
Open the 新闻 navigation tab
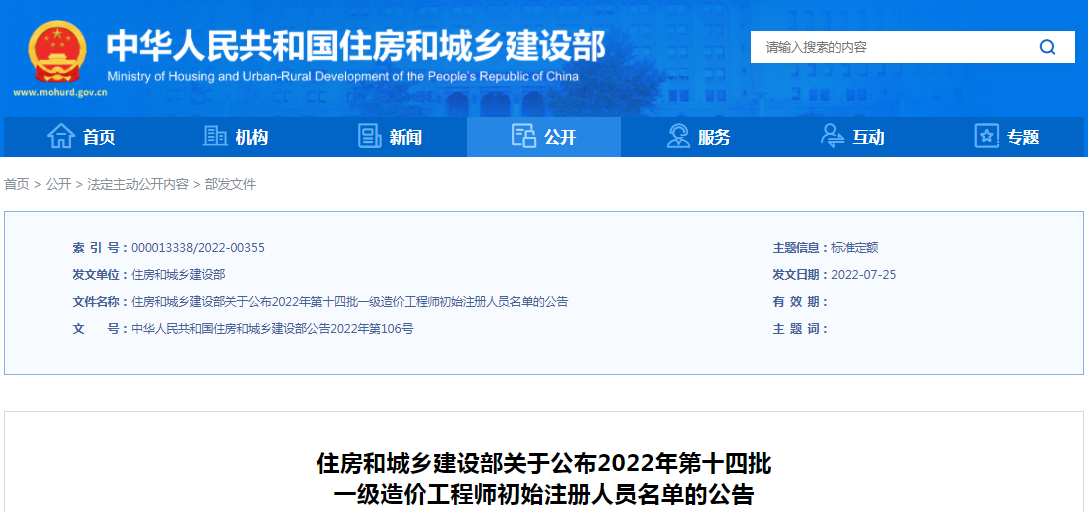(390, 137)
